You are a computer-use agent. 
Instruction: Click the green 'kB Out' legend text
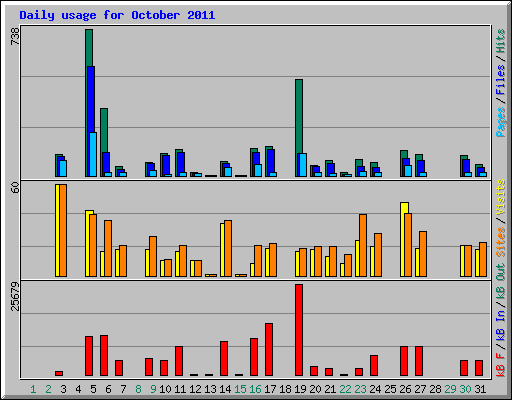pyautogui.click(x=500, y=282)
